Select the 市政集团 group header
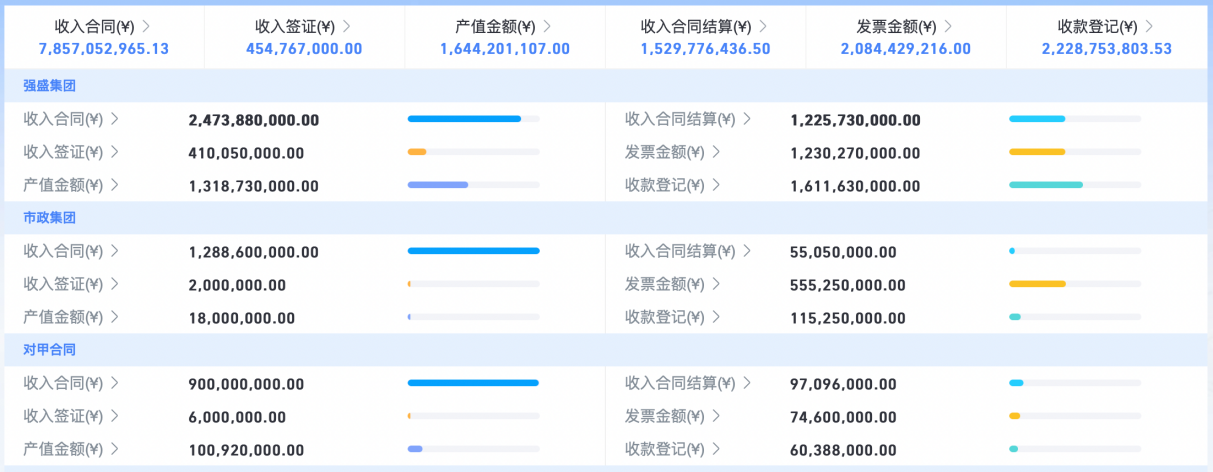Screen dimensions: 1213x472 pos(50,218)
